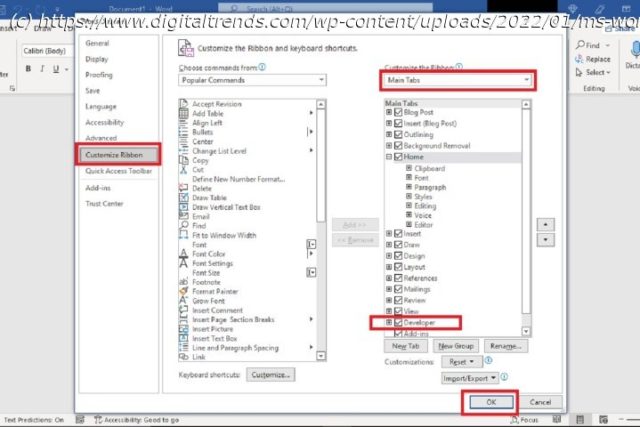Screen dimensions: 640x427
Task: Move selected tab up with arrow
Action: (545, 224)
